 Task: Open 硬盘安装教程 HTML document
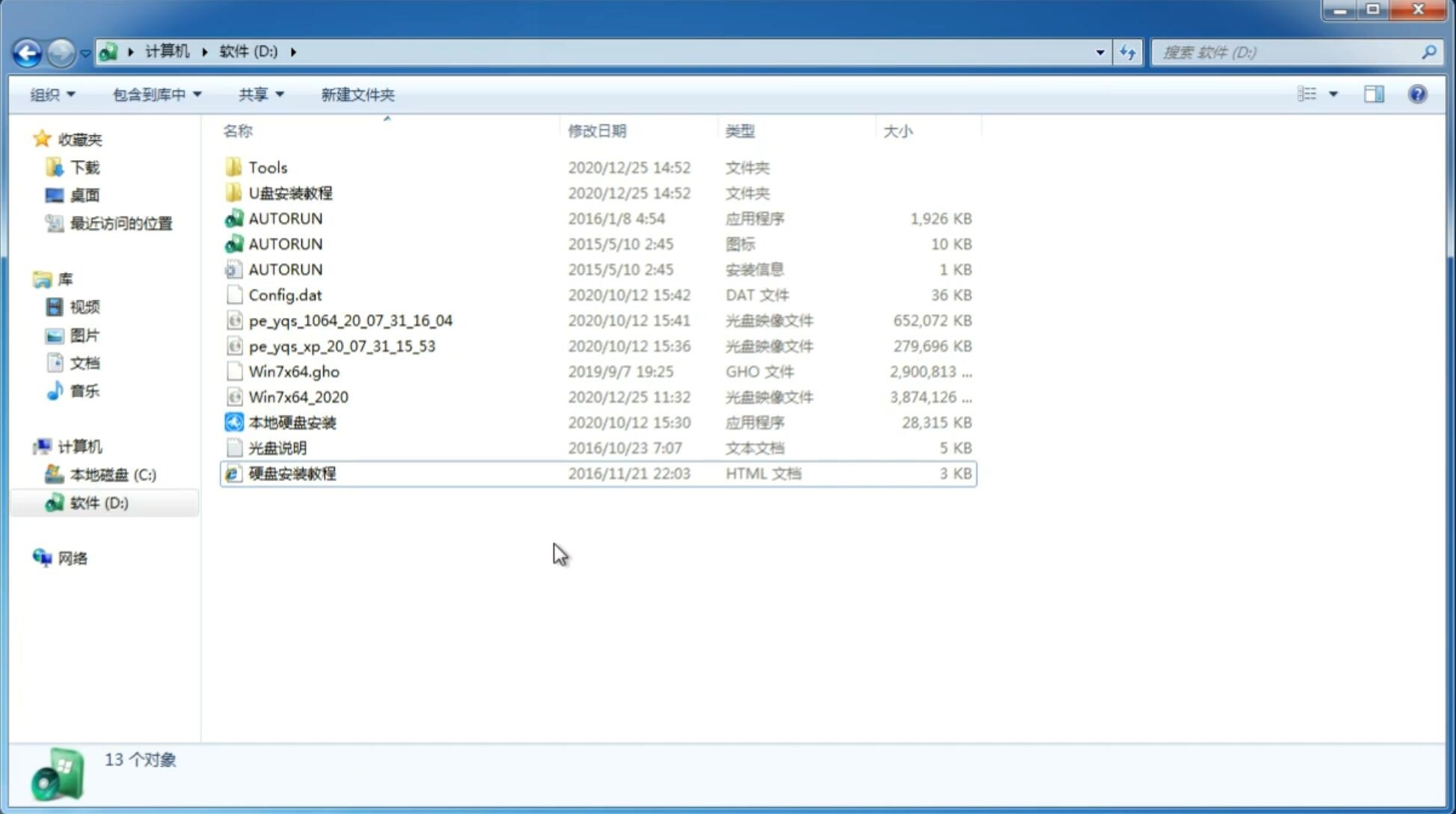pyautogui.click(x=291, y=473)
